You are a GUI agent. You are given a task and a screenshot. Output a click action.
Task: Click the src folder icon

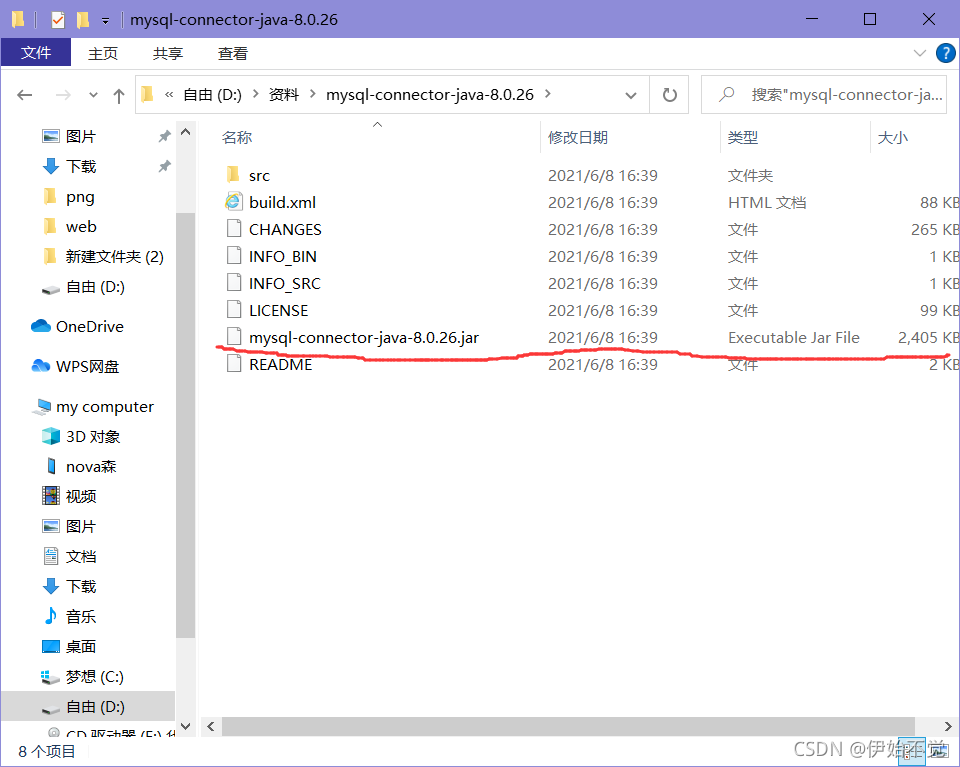pyautogui.click(x=233, y=175)
